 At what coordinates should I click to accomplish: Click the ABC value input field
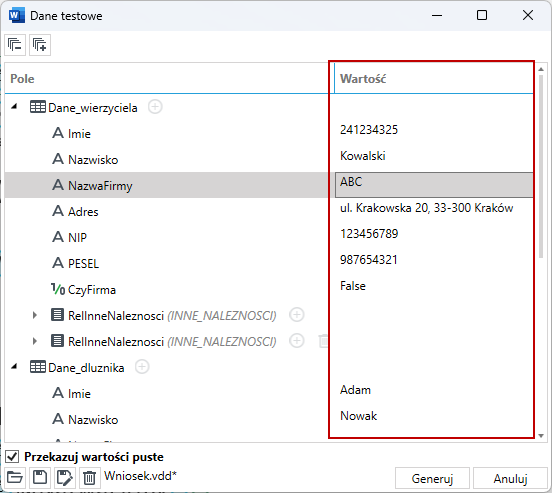pos(434,185)
